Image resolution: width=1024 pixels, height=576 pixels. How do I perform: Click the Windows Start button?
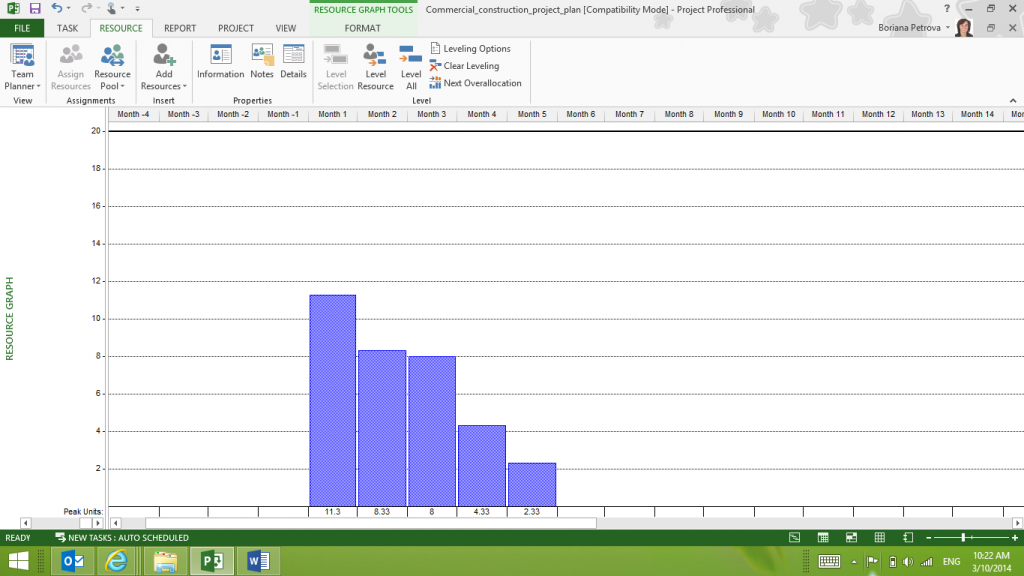click(x=18, y=561)
